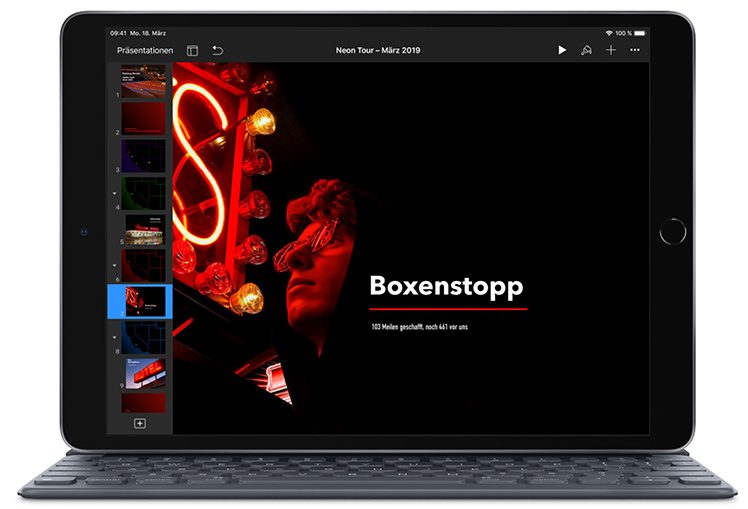Toggle the slide navigator view icon

(x=193, y=50)
